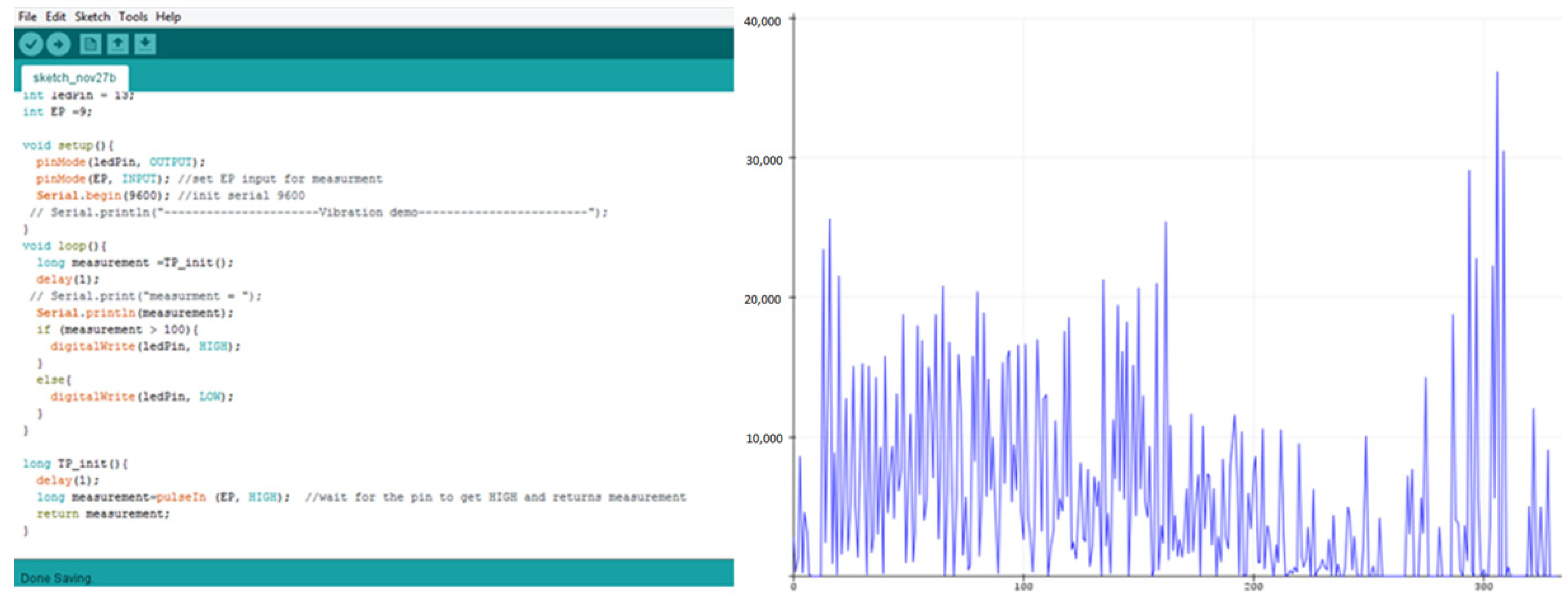Image resolution: width=1568 pixels, height=602 pixels.
Task: Click the Open sketch up-arrow icon
Action: point(117,44)
